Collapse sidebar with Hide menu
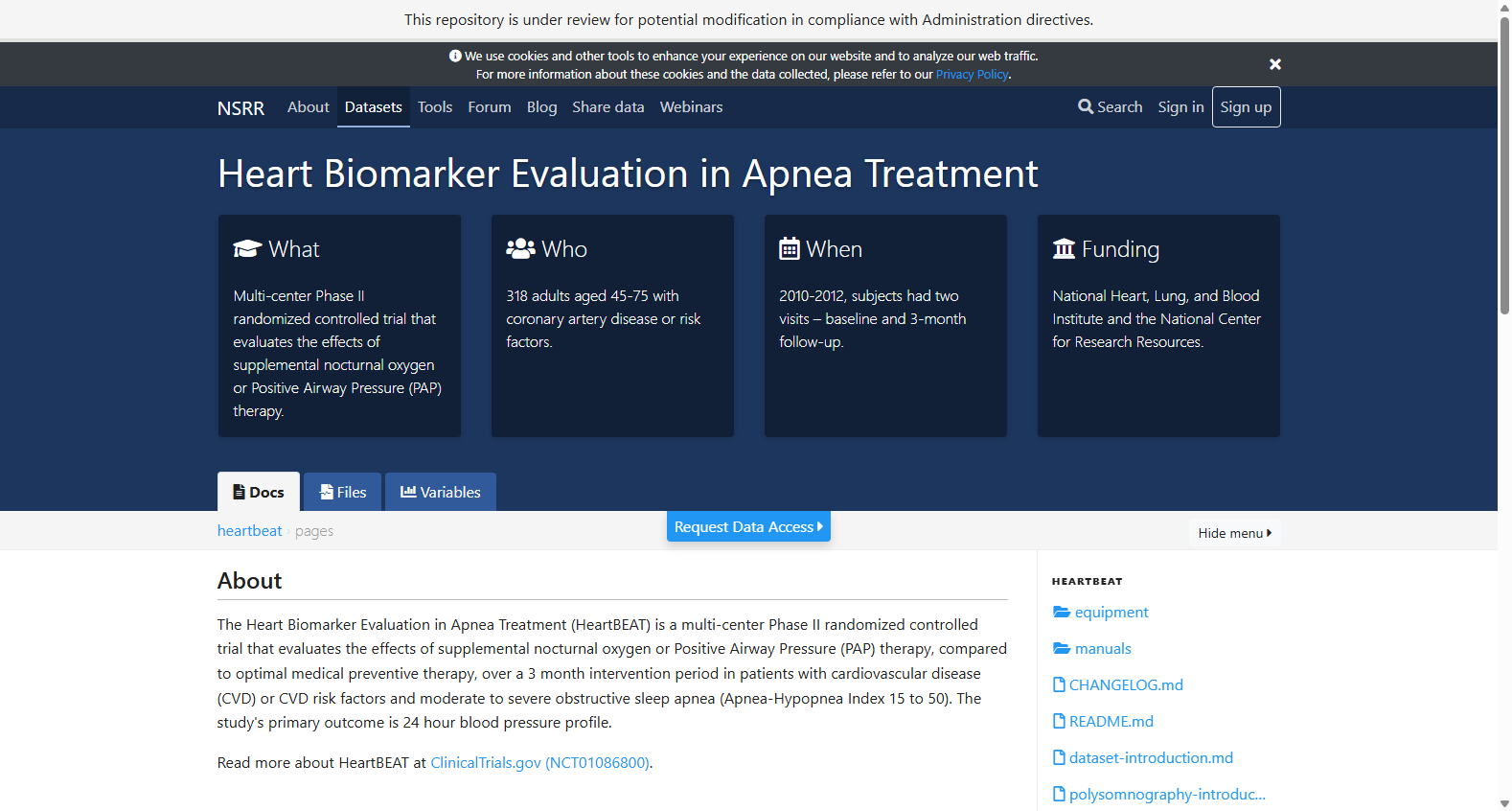Screen dimensions: 1512x811 pyautogui.click(x=1234, y=533)
